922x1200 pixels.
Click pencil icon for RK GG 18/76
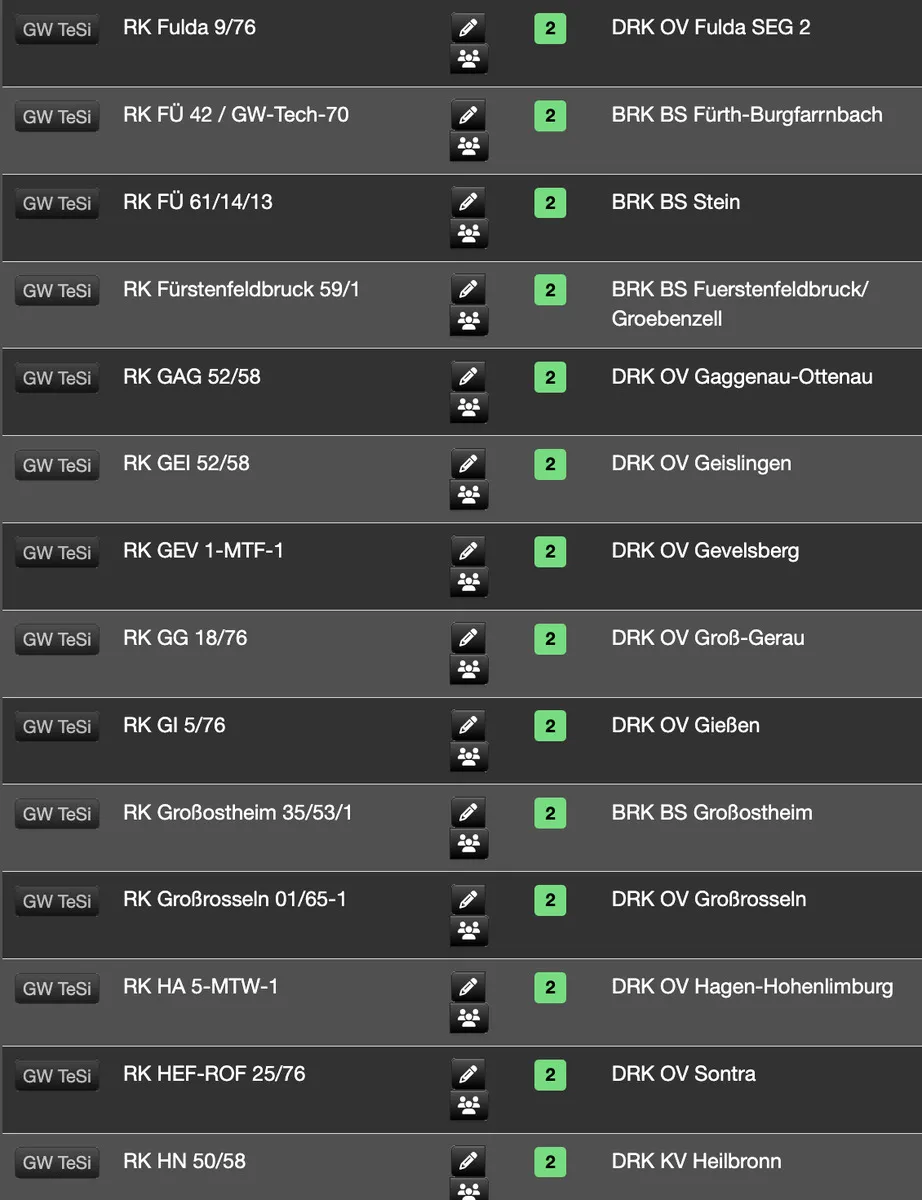click(x=467, y=638)
